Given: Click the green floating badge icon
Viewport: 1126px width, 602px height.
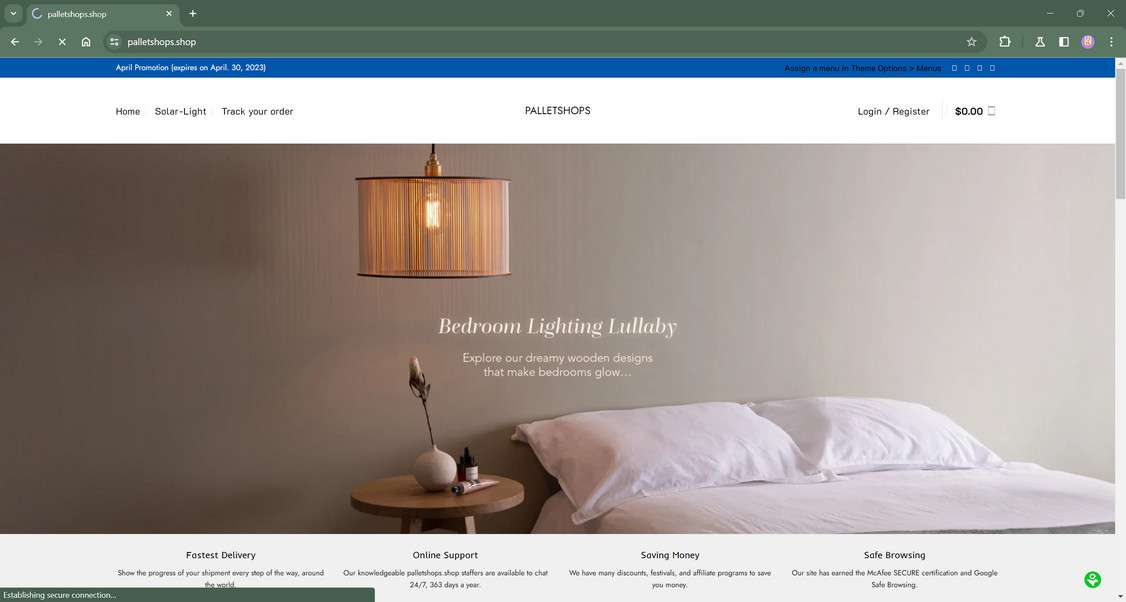Looking at the screenshot, I should (x=1092, y=580).
